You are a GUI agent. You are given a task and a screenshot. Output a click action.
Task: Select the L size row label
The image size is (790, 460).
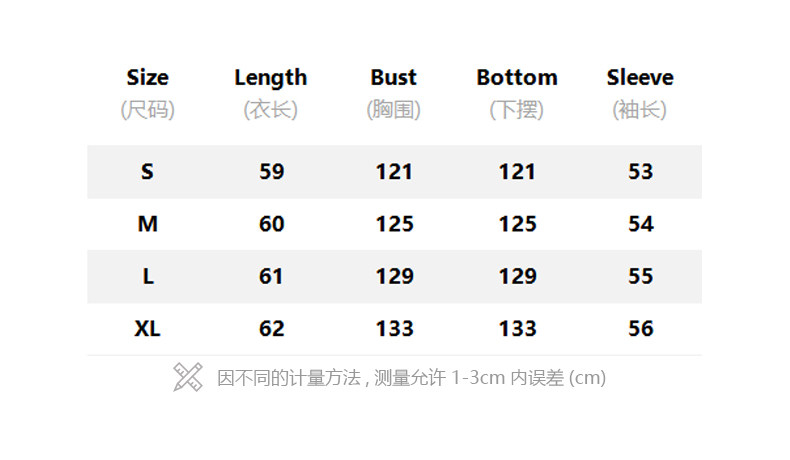tap(147, 276)
